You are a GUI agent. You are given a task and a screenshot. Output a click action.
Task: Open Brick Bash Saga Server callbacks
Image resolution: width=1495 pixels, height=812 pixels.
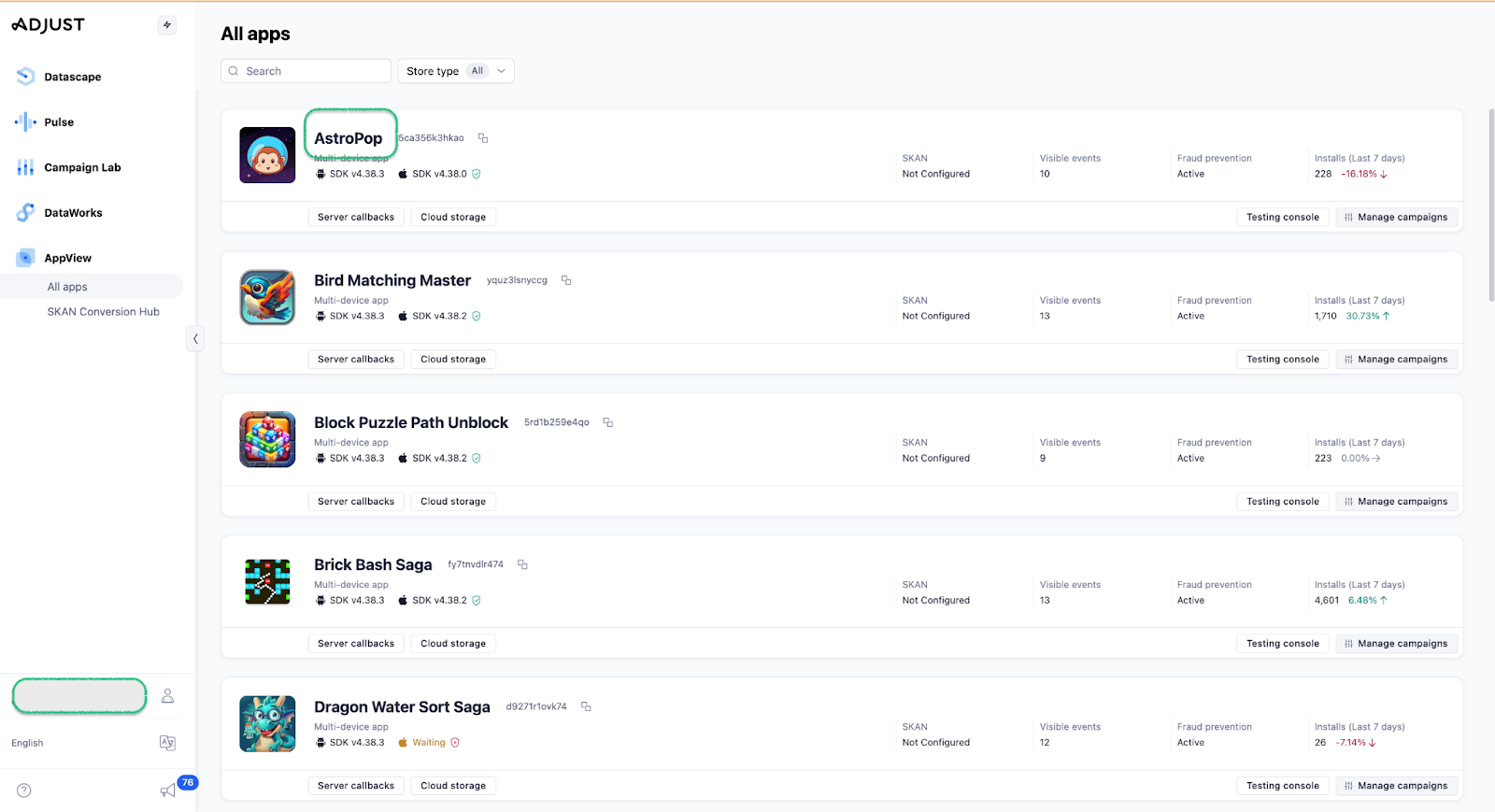click(356, 643)
